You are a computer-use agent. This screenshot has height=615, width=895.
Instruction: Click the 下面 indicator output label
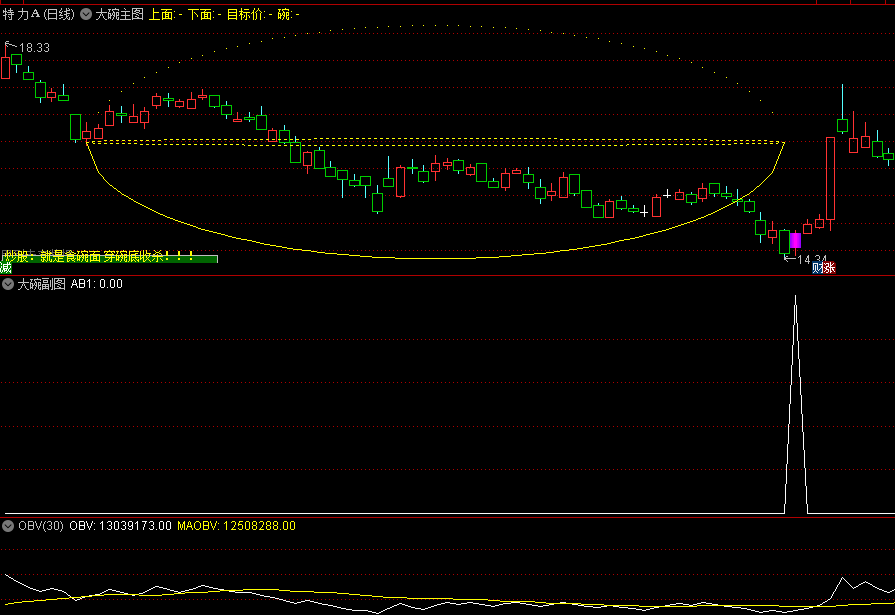(x=204, y=14)
